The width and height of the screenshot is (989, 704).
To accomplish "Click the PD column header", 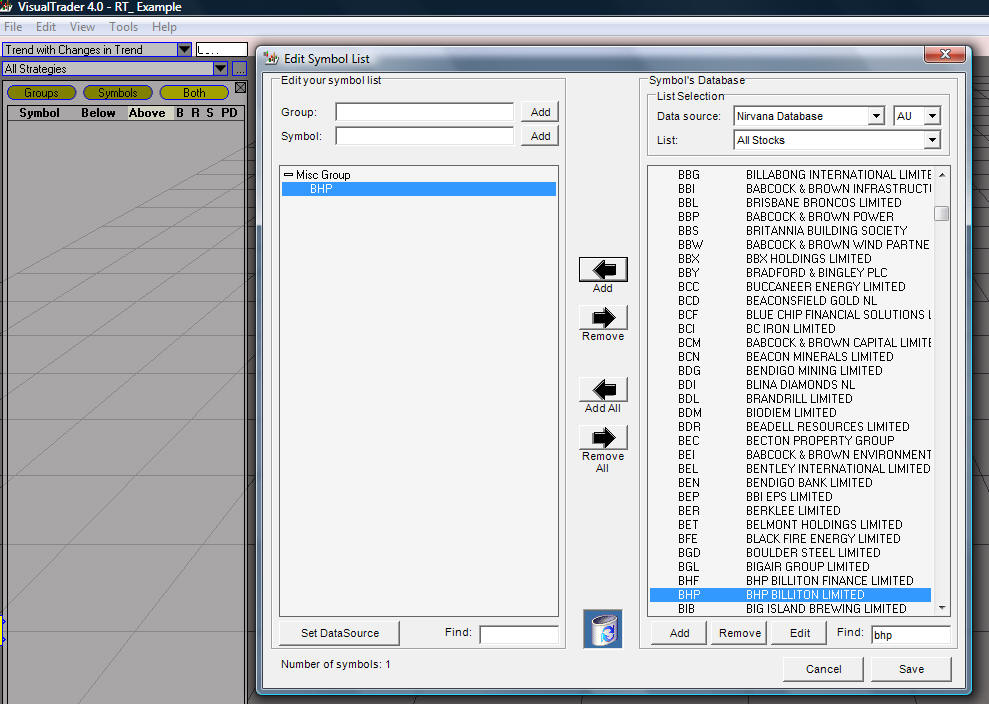I will [230, 113].
